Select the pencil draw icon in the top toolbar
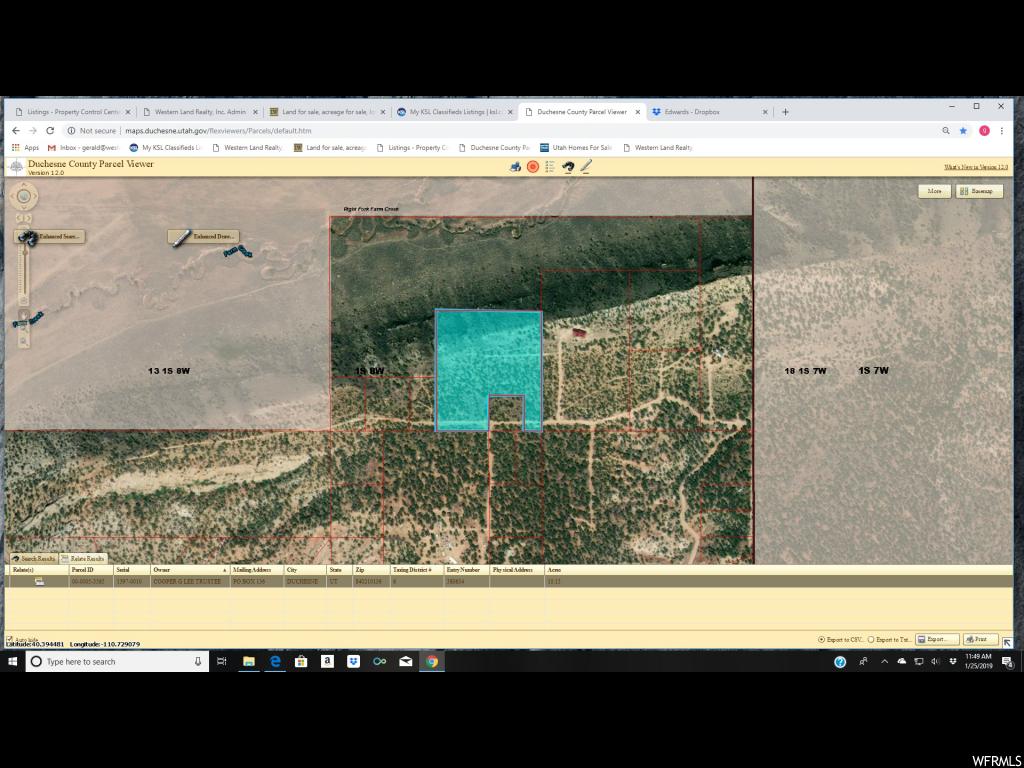 (x=586, y=167)
